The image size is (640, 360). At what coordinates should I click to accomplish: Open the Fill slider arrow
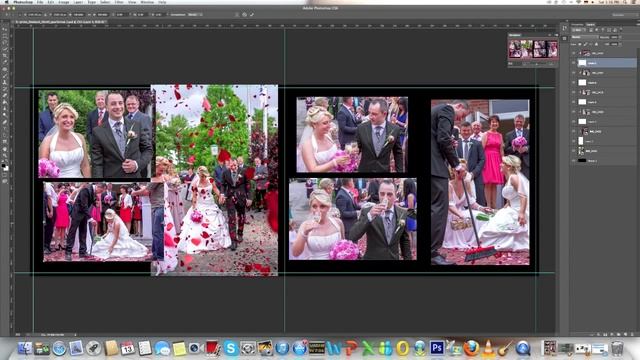tap(620, 44)
